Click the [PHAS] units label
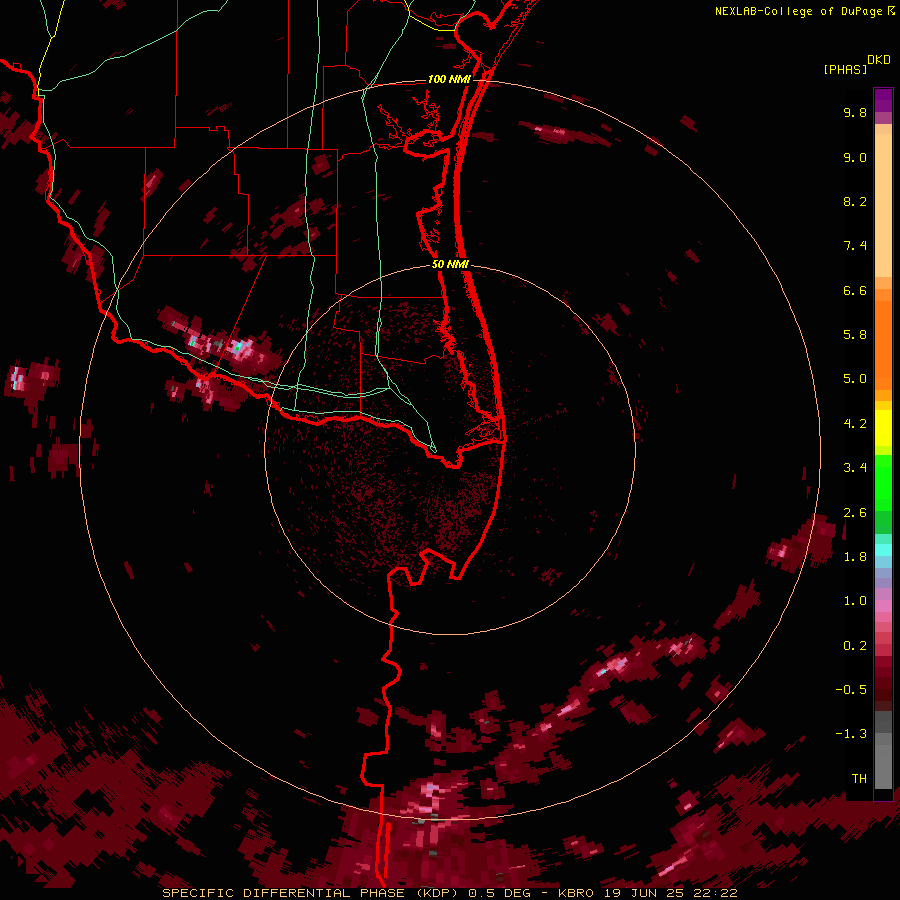Image resolution: width=900 pixels, height=900 pixels. 845,69
